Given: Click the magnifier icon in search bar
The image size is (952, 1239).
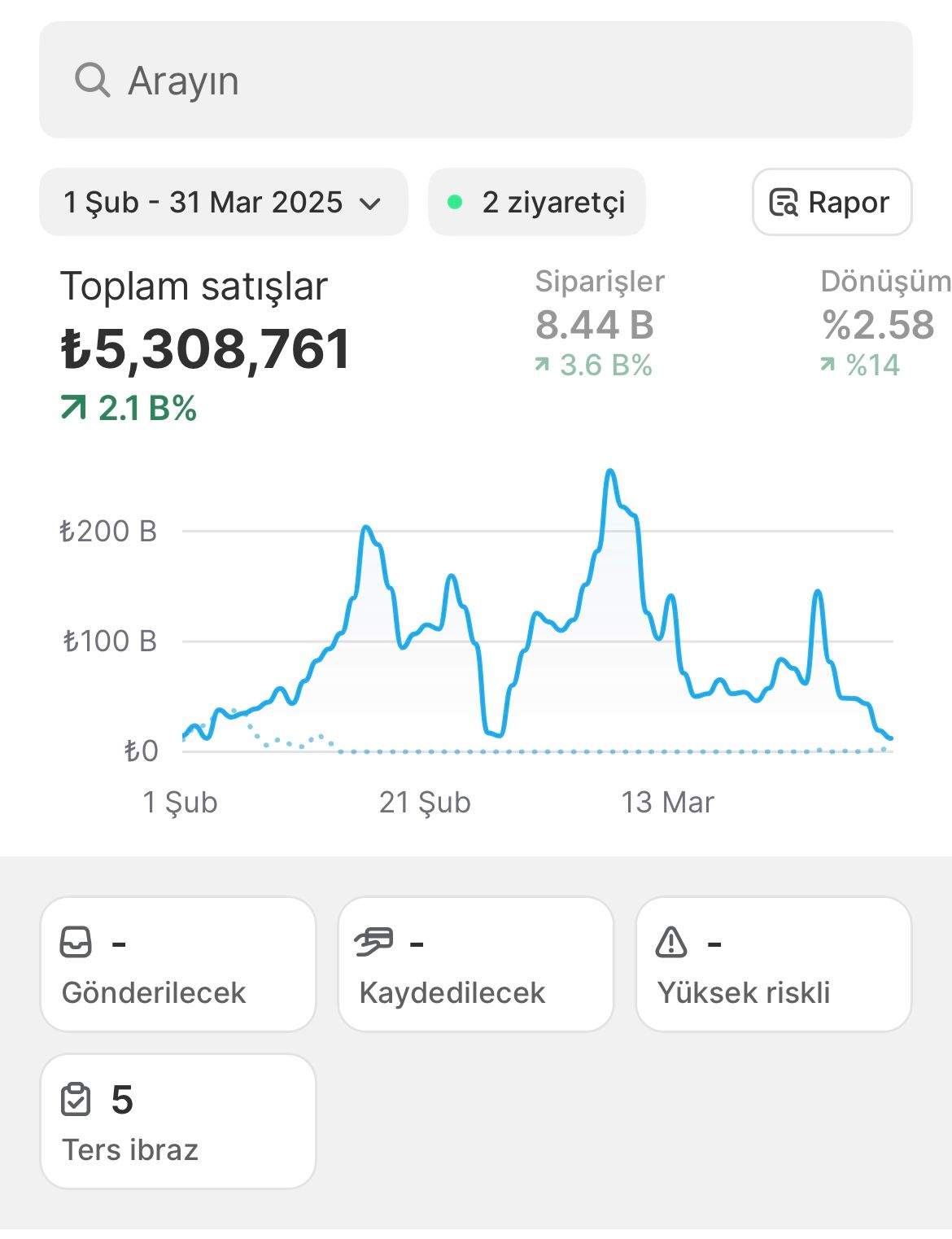Looking at the screenshot, I should pyautogui.click(x=92, y=81).
